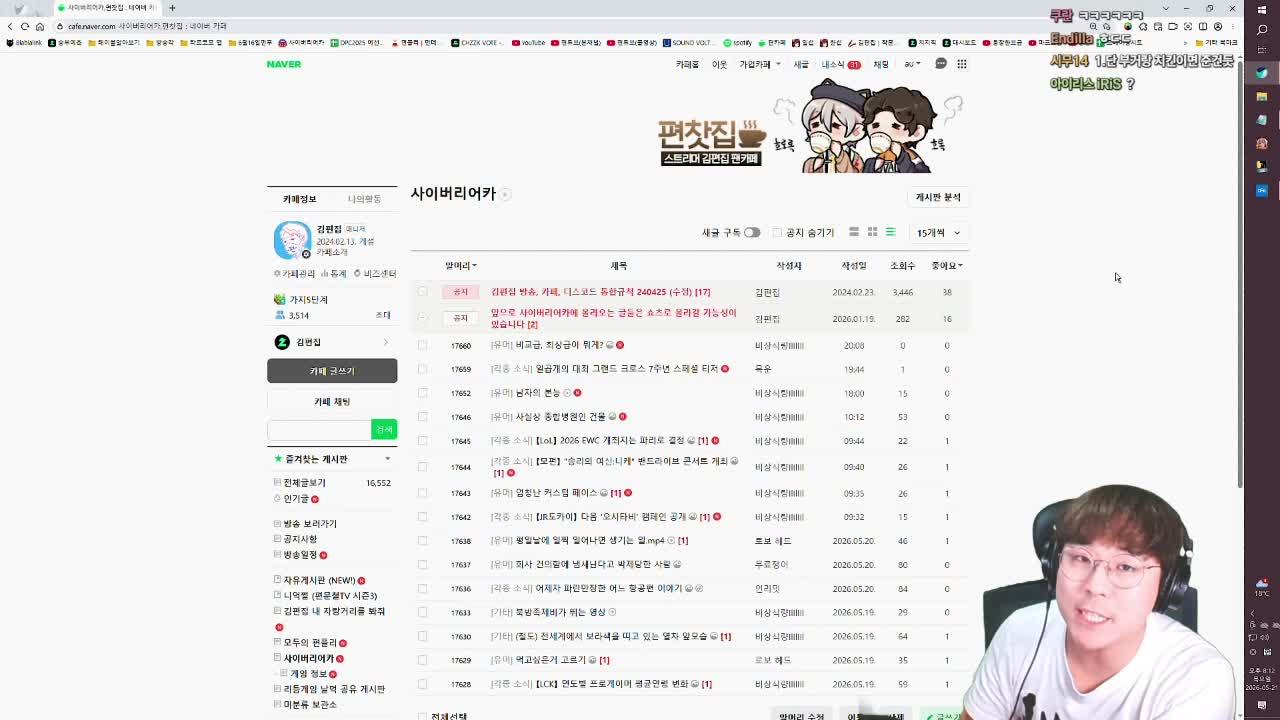Open the Babtalink bookmark

click(x=26, y=43)
